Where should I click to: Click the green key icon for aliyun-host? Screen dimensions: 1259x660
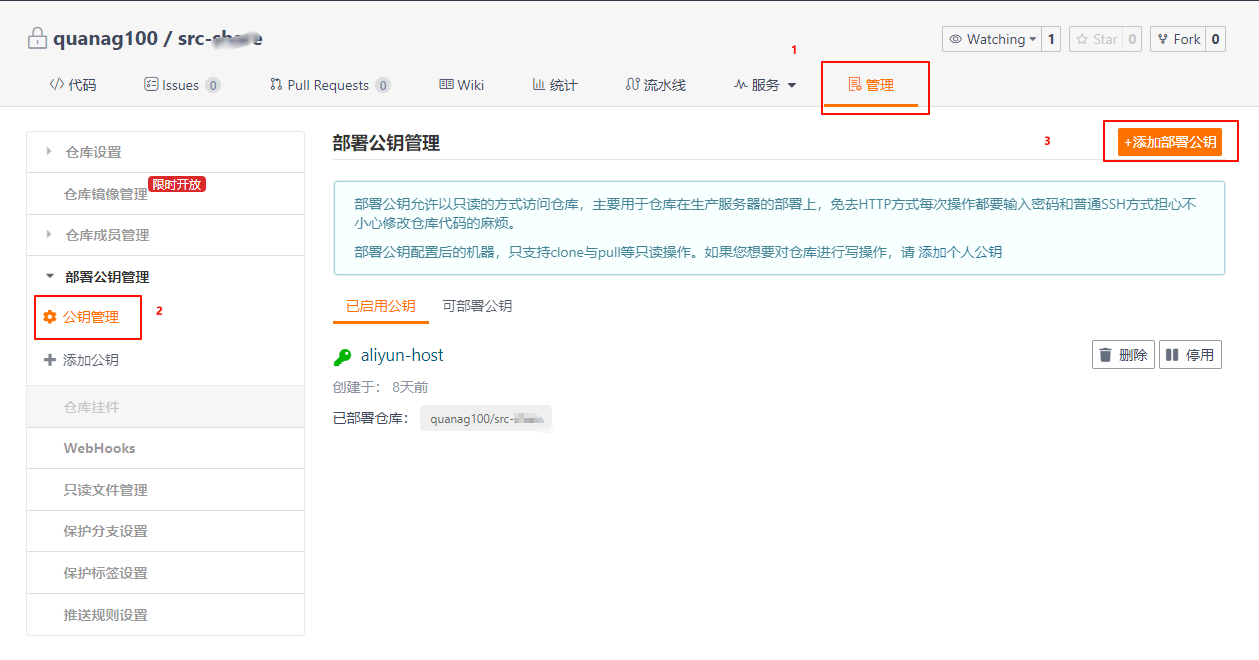pyautogui.click(x=342, y=356)
